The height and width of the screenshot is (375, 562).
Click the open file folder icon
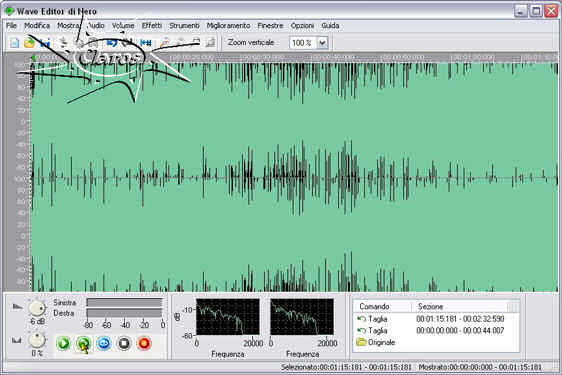29,43
